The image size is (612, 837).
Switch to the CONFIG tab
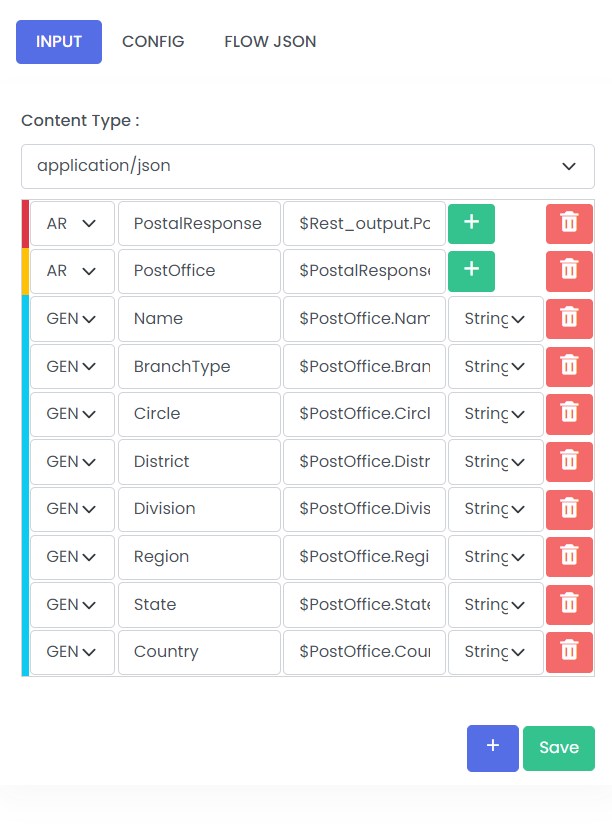(x=153, y=42)
